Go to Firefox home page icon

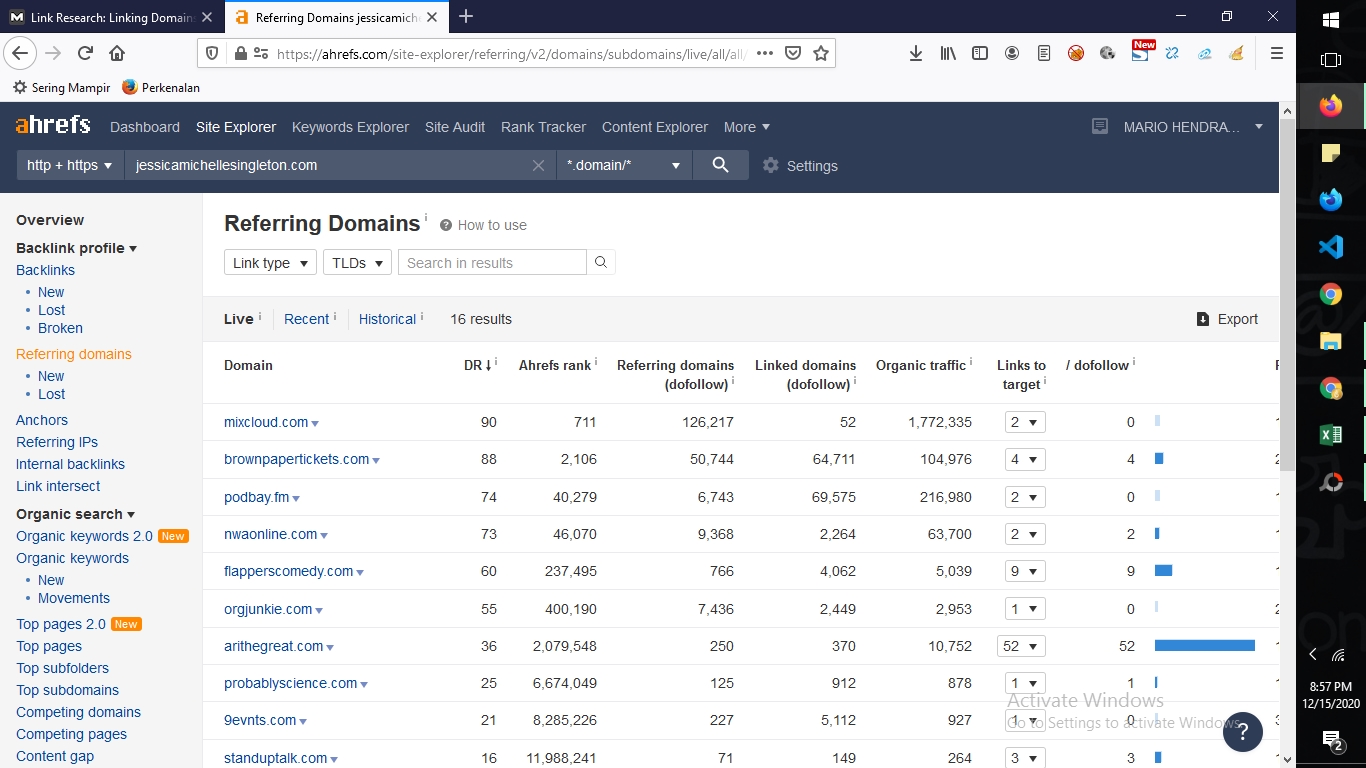tap(117, 54)
